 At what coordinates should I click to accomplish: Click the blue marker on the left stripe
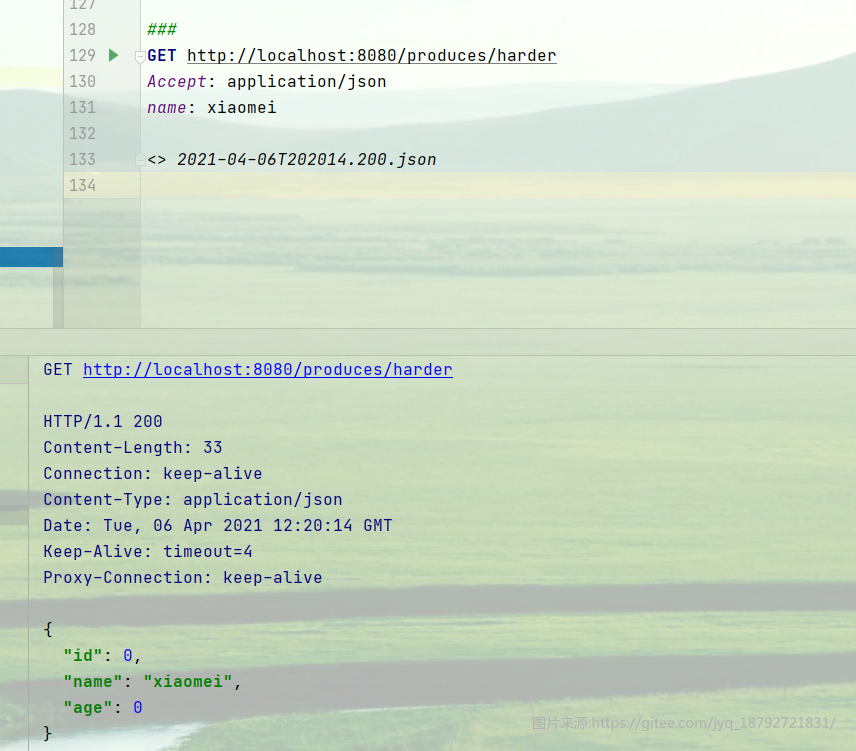click(31, 256)
